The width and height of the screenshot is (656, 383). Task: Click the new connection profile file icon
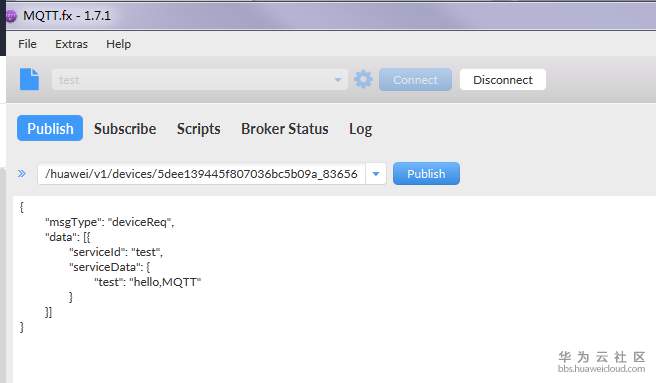tap(29, 79)
